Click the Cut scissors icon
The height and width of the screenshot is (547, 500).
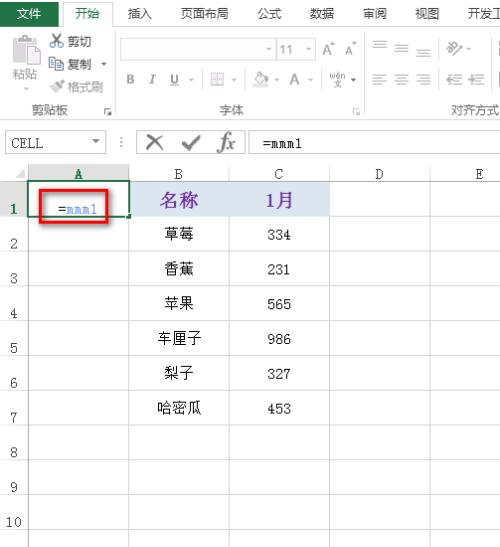tap(57, 41)
